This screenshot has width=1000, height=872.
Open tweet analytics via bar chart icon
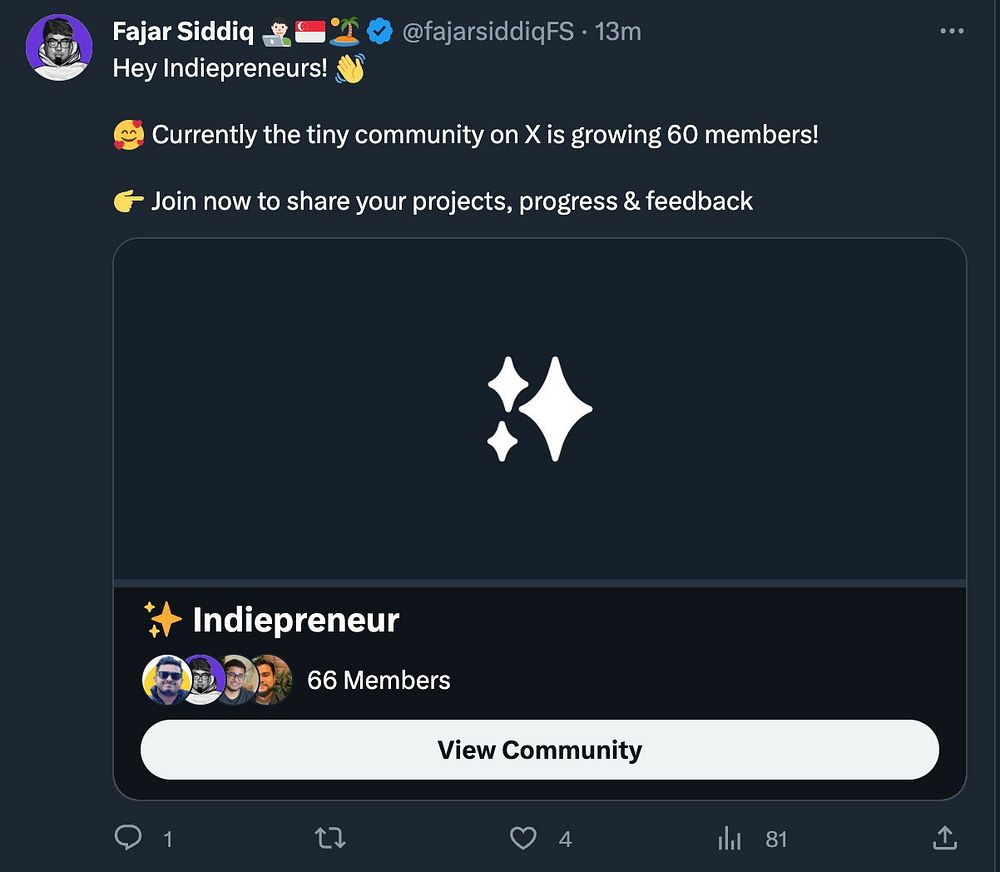click(730, 838)
